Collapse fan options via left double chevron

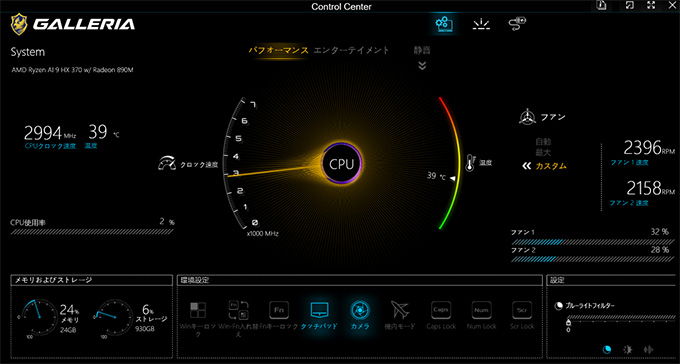click(x=527, y=166)
